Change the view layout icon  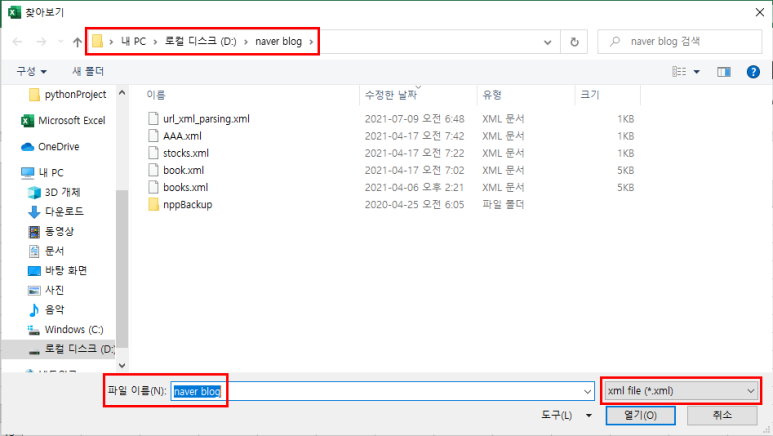(679, 72)
